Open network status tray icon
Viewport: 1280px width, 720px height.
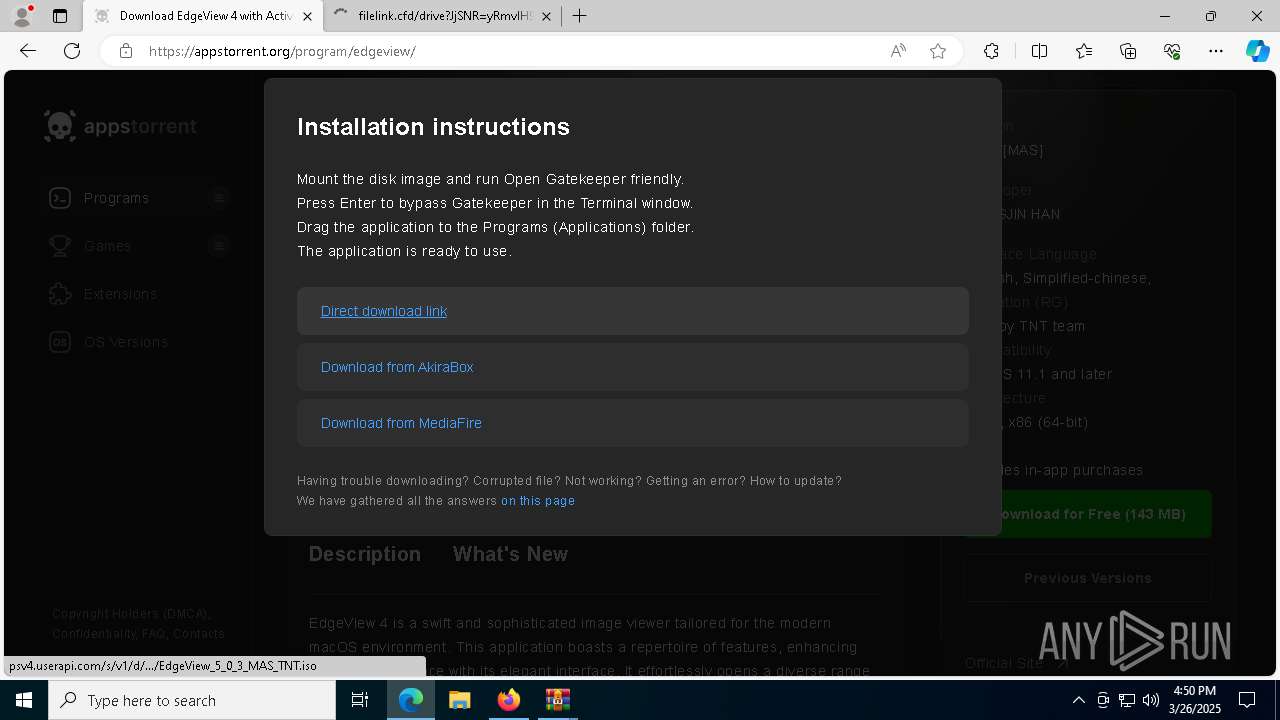1127,700
